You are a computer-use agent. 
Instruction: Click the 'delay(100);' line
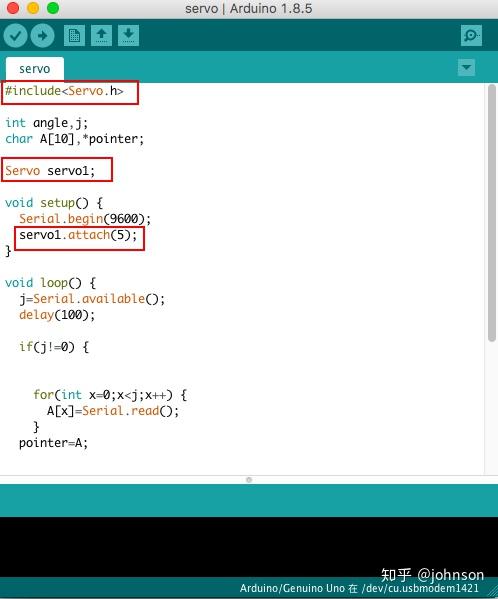pos(57,315)
